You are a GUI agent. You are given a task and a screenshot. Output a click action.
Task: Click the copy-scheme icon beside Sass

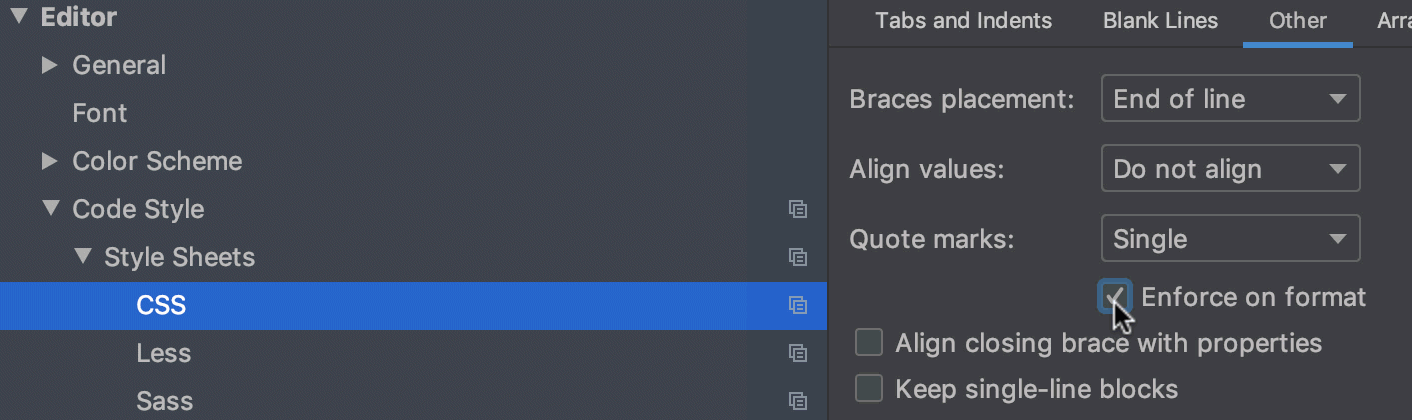[797, 401]
